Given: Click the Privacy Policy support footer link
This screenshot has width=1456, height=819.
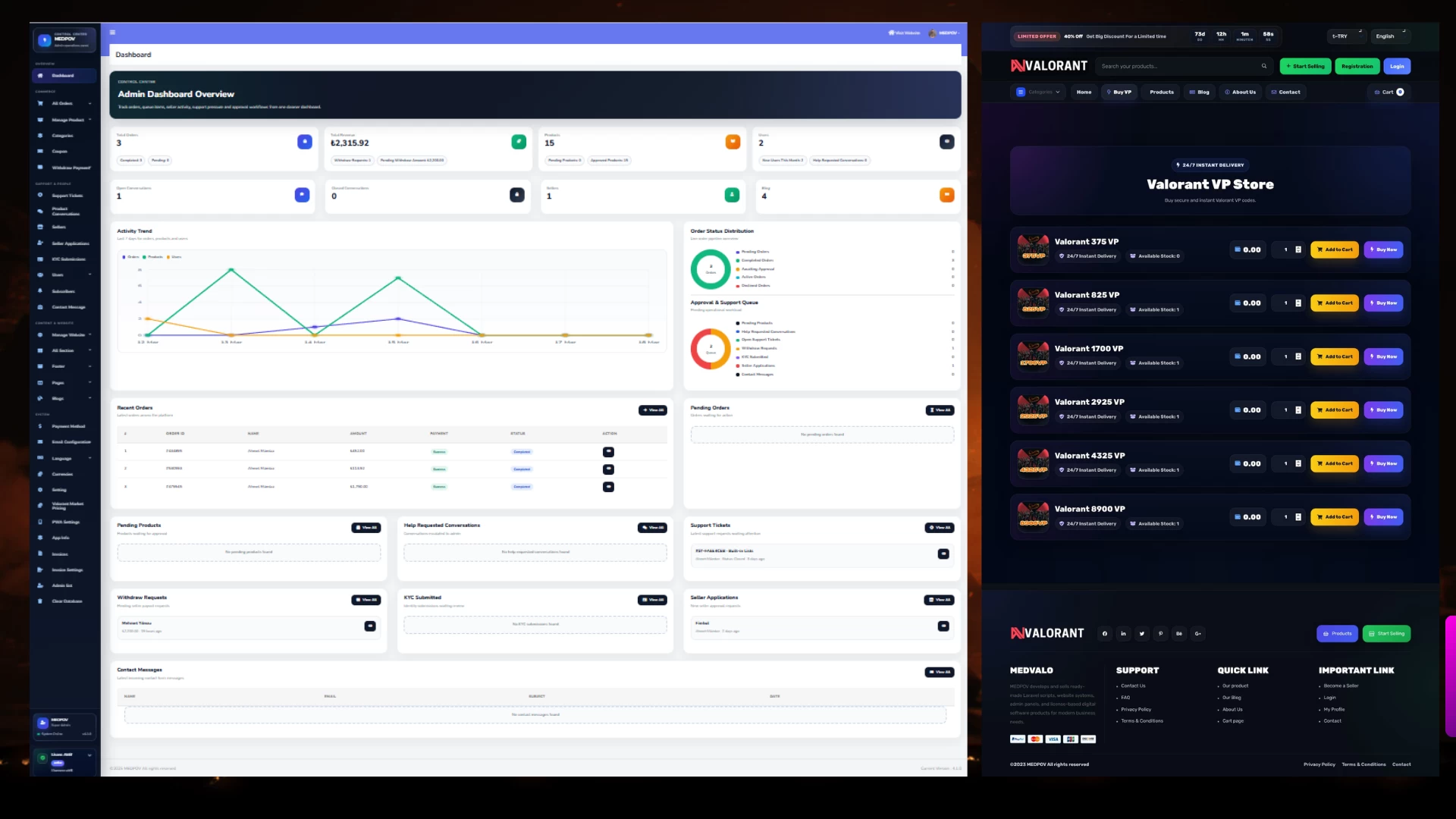Looking at the screenshot, I should click(x=1136, y=710).
